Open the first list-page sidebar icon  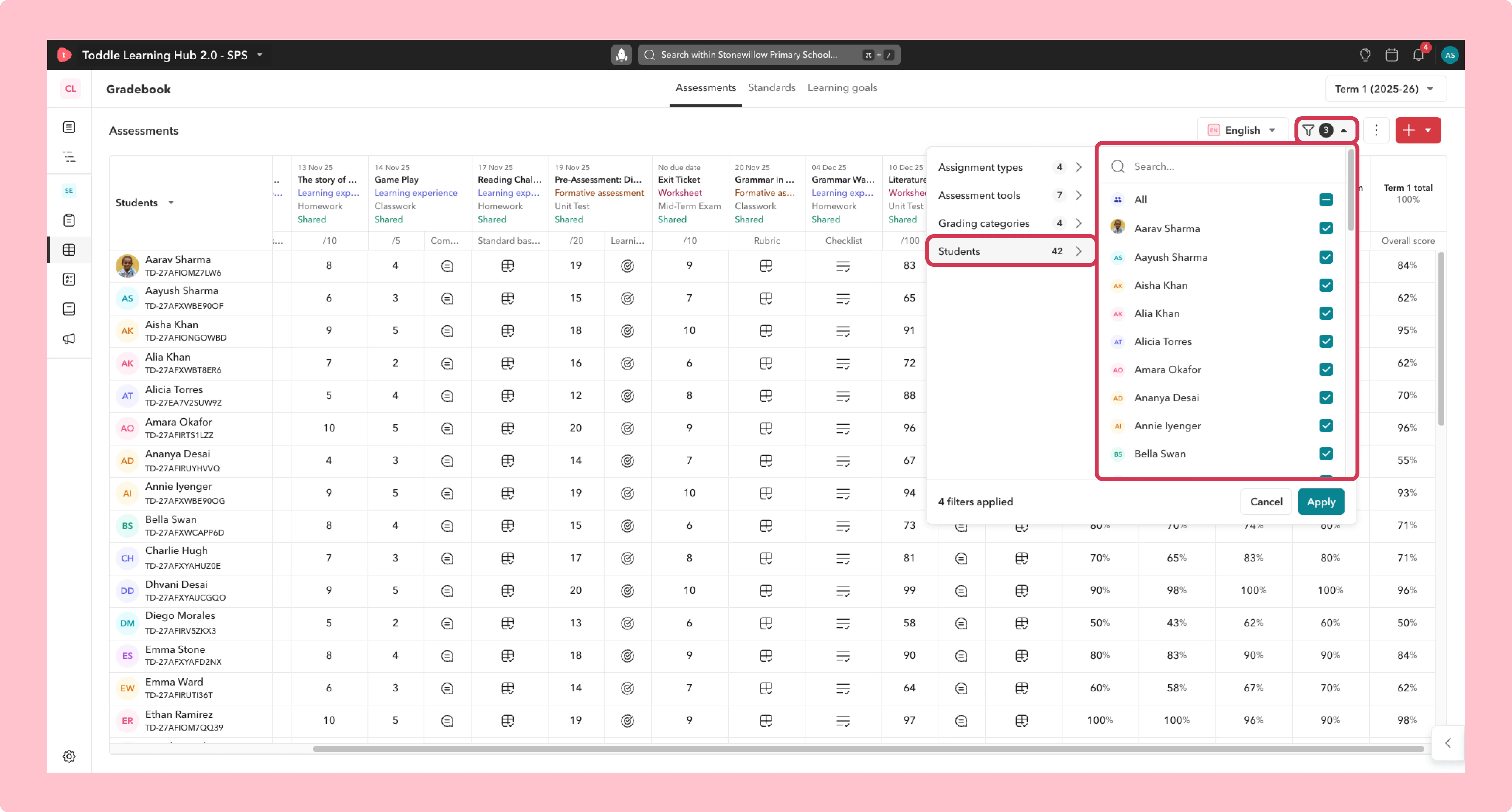(x=69, y=127)
